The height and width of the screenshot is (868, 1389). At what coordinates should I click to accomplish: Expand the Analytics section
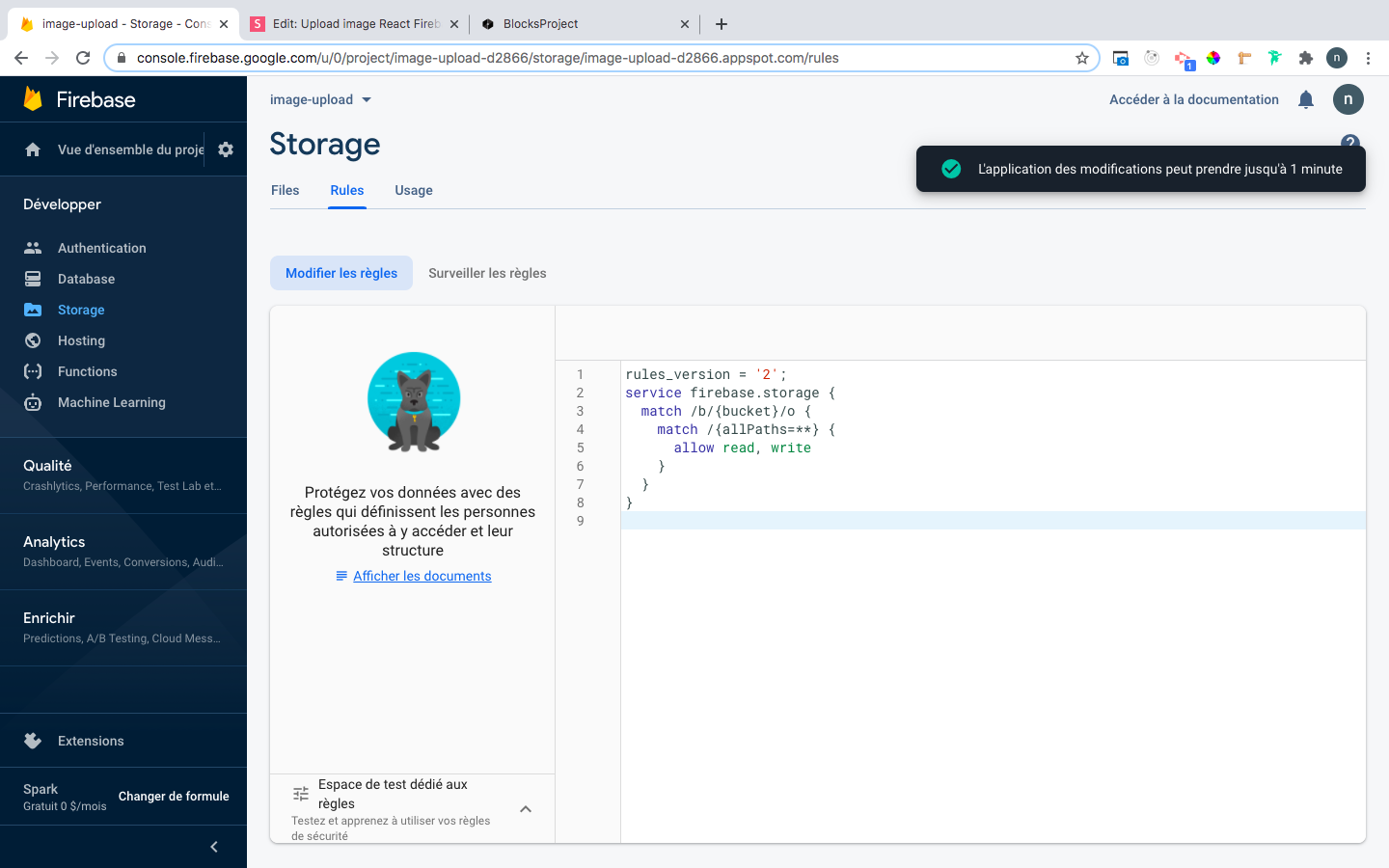tap(123, 551)
